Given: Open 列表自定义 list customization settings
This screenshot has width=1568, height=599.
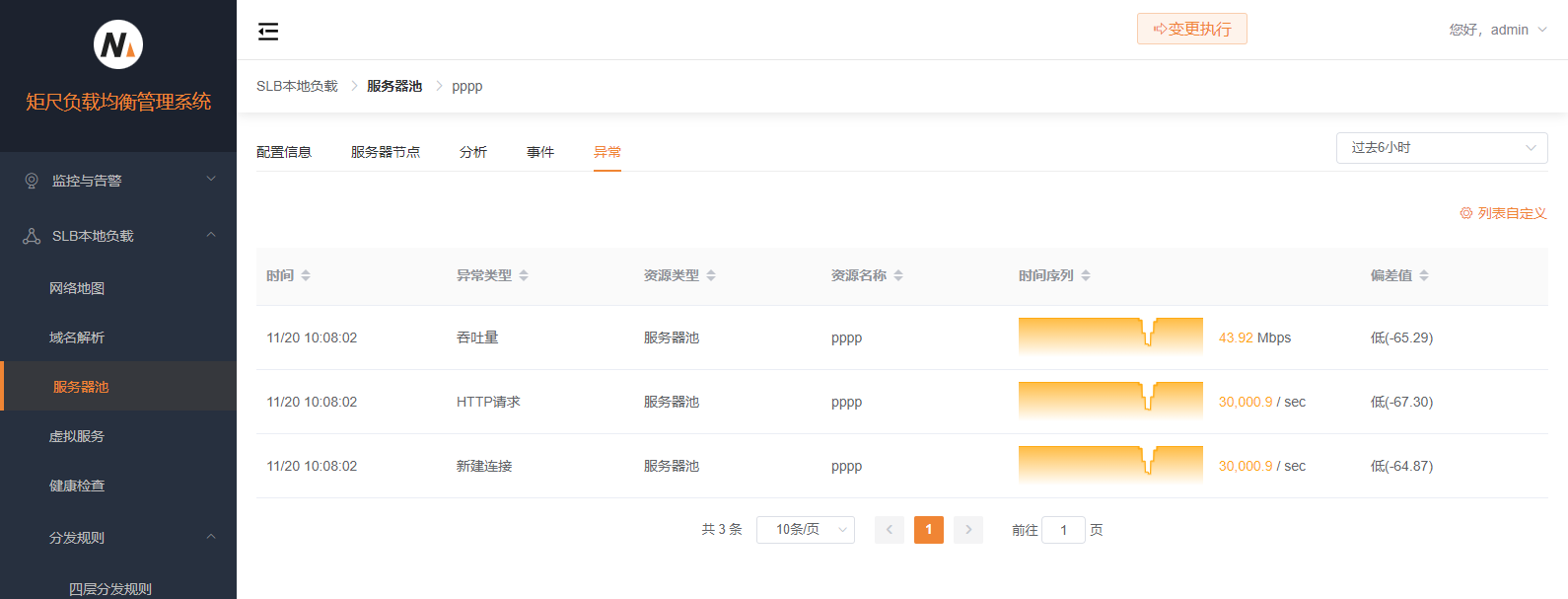Looking at the screenshot, I should pos(1503,213).
